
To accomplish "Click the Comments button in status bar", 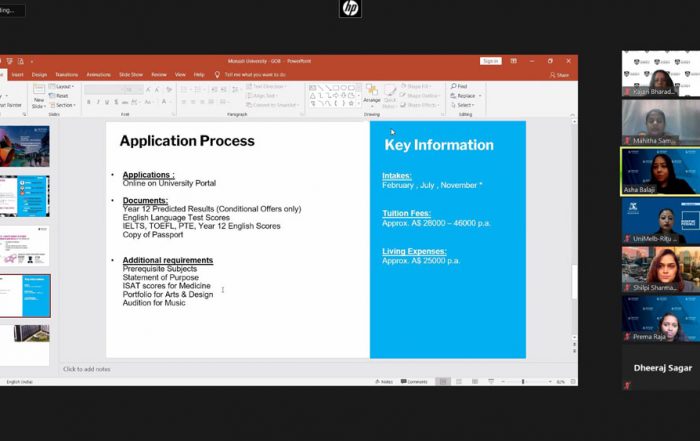I will (x=414, y=382).
